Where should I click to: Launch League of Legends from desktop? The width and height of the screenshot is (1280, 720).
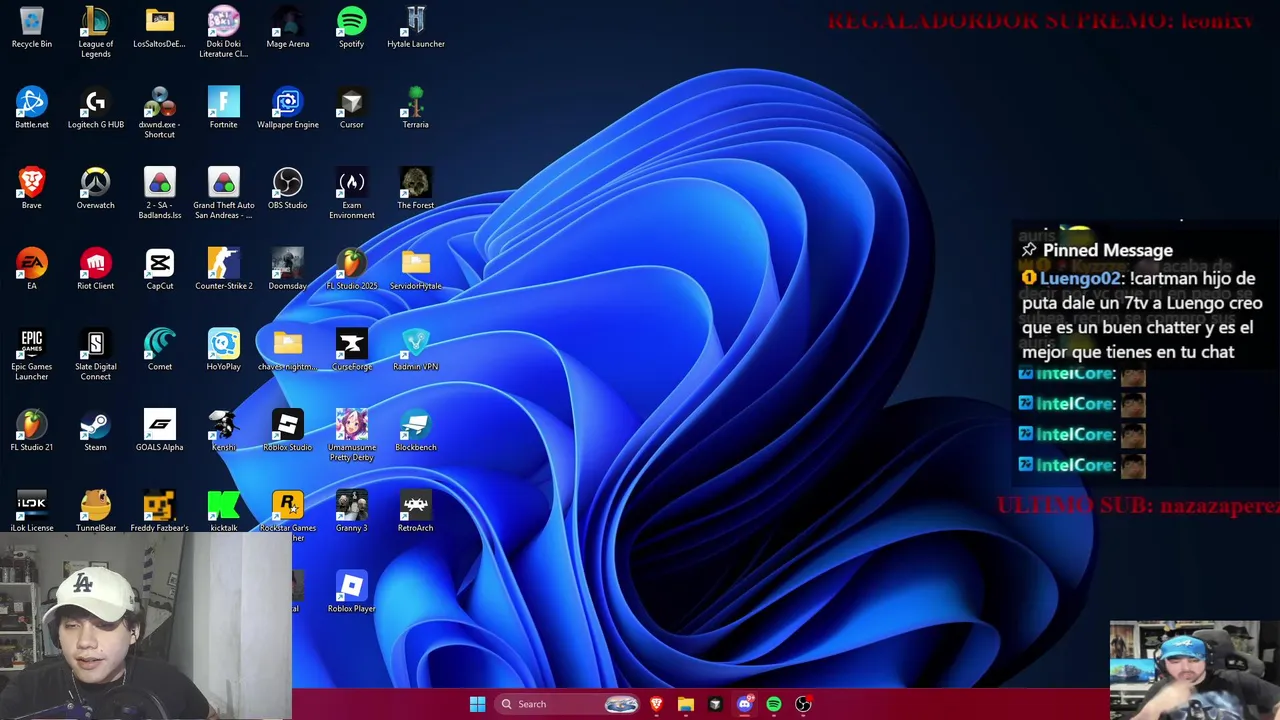point(96,32)
